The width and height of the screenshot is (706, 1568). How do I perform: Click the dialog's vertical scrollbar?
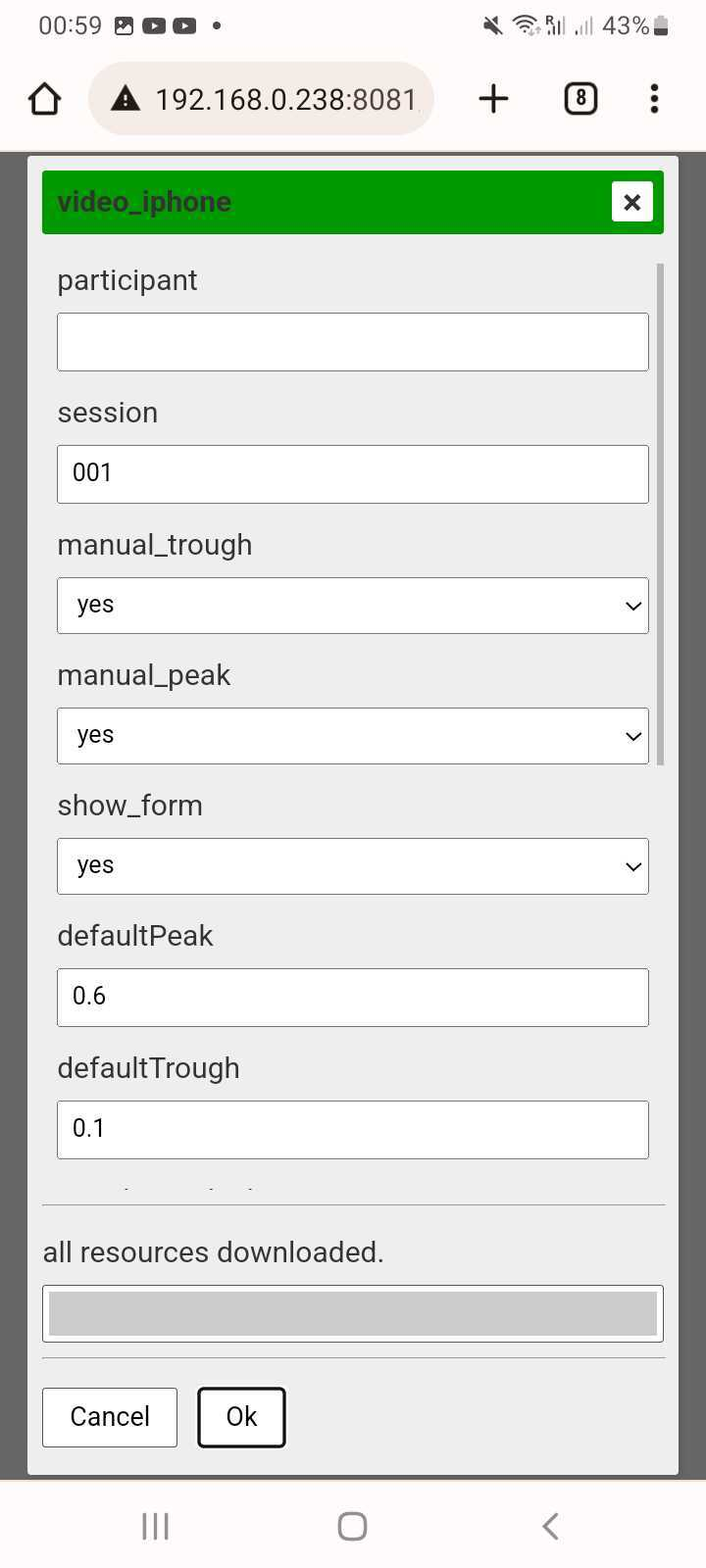click(x=661, y=514)
